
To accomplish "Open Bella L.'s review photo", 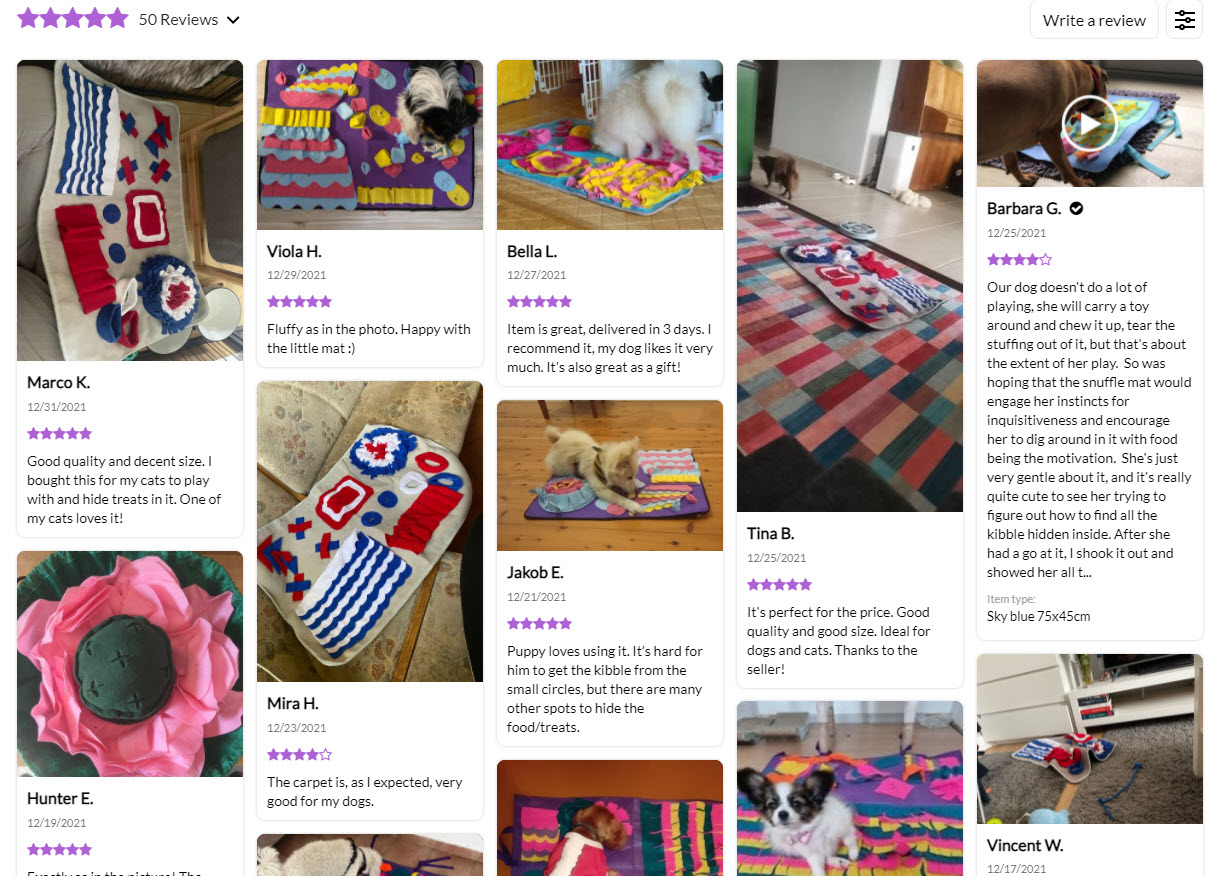I will (x=609, y=144).
